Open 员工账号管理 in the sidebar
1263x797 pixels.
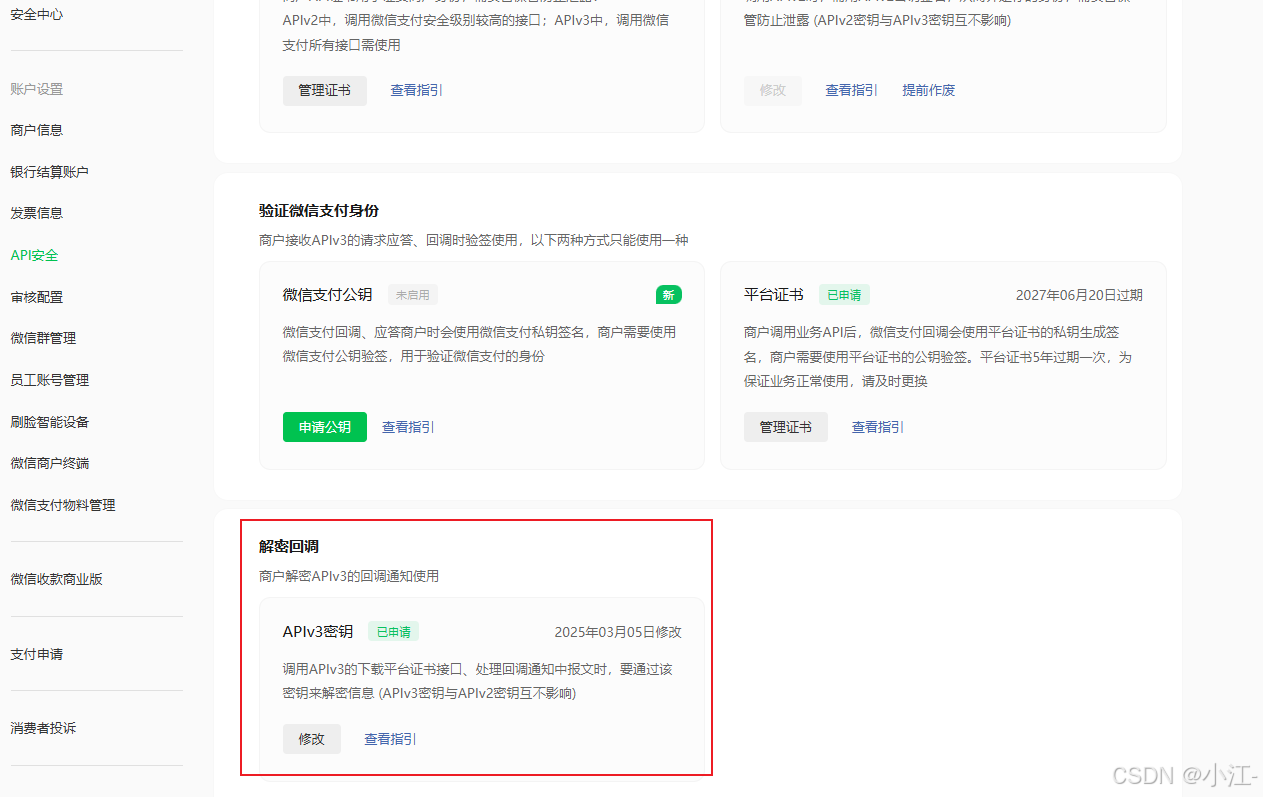(x=50, y=380)
